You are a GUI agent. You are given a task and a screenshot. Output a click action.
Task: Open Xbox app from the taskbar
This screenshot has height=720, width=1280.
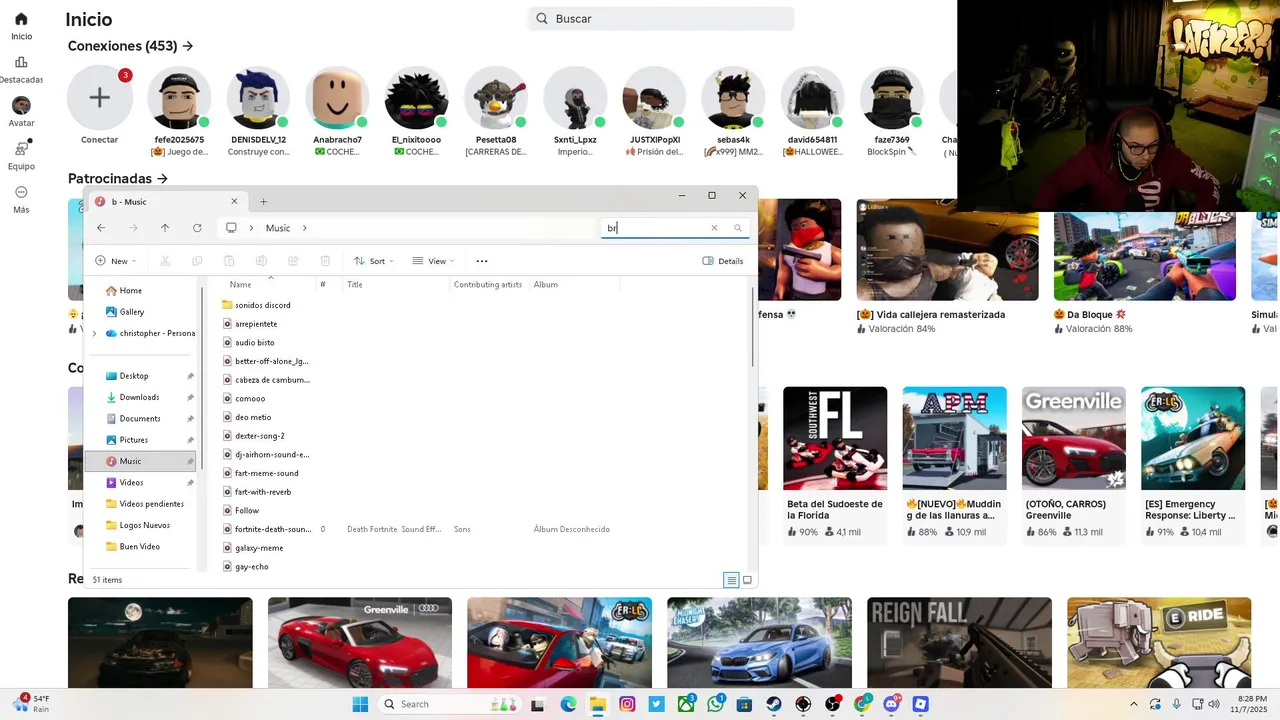[x=686, y=704]
